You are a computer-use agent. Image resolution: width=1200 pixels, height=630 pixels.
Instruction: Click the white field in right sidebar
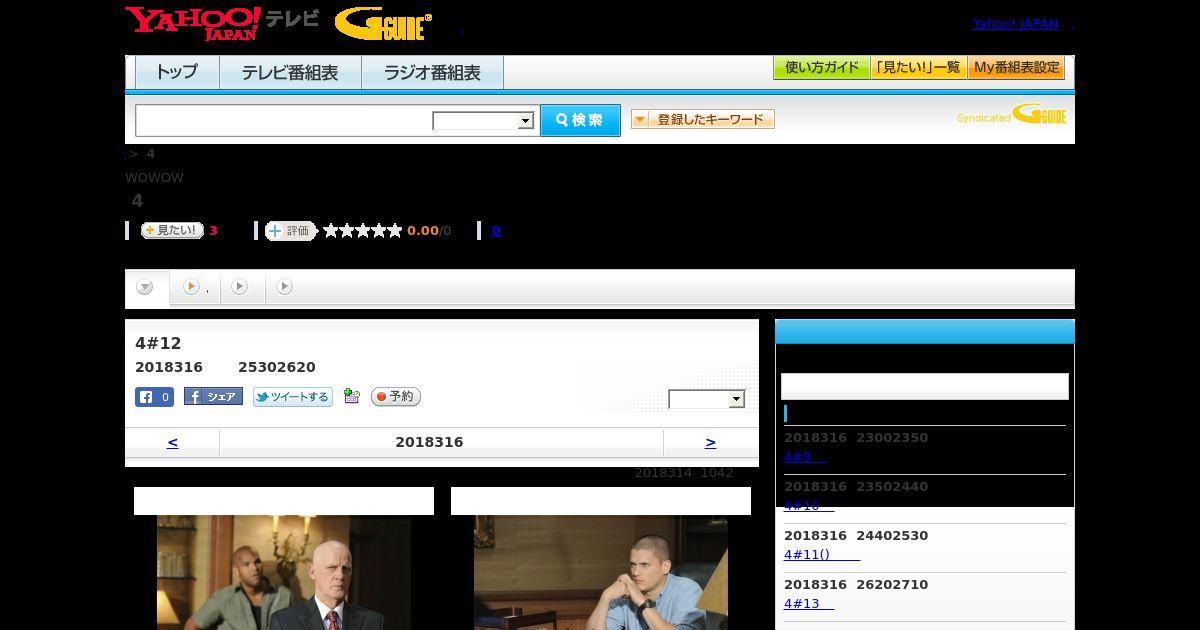point(925,386)
